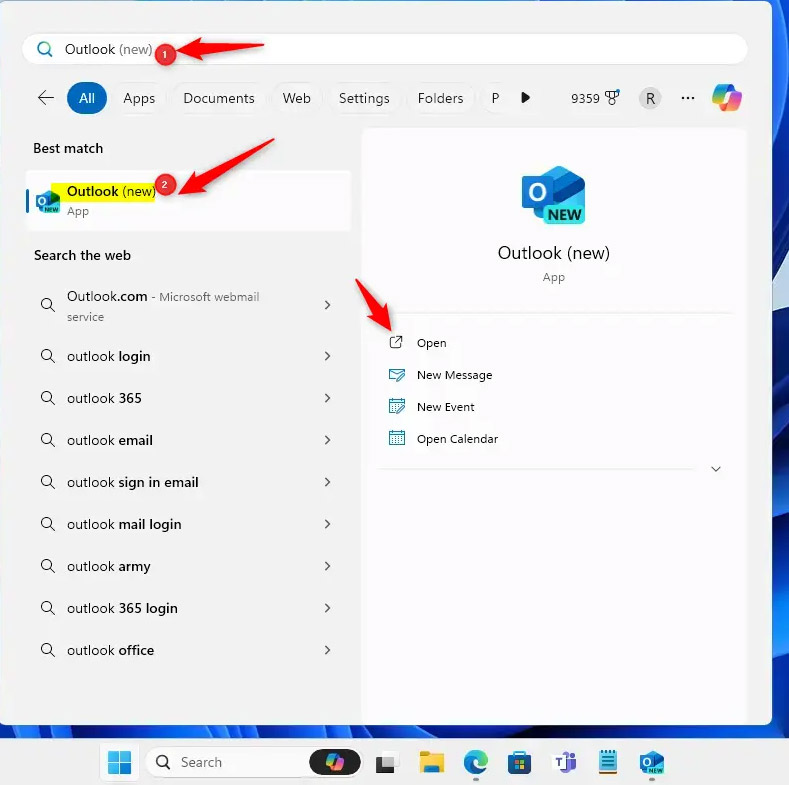Open the Outlook (new) best match result
The height and width of the screenshot is (785, 789).
point(188,201)
